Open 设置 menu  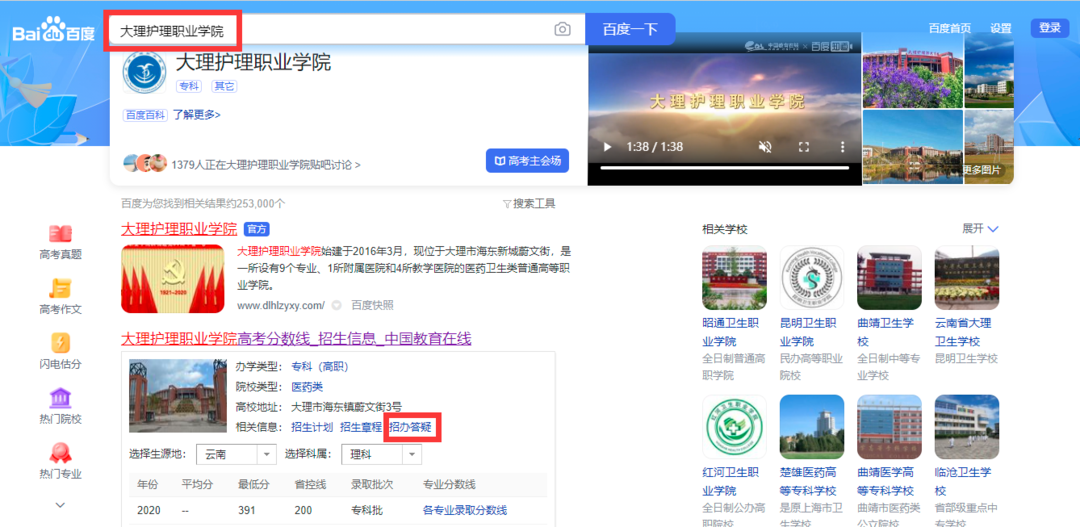(1001, 28)
